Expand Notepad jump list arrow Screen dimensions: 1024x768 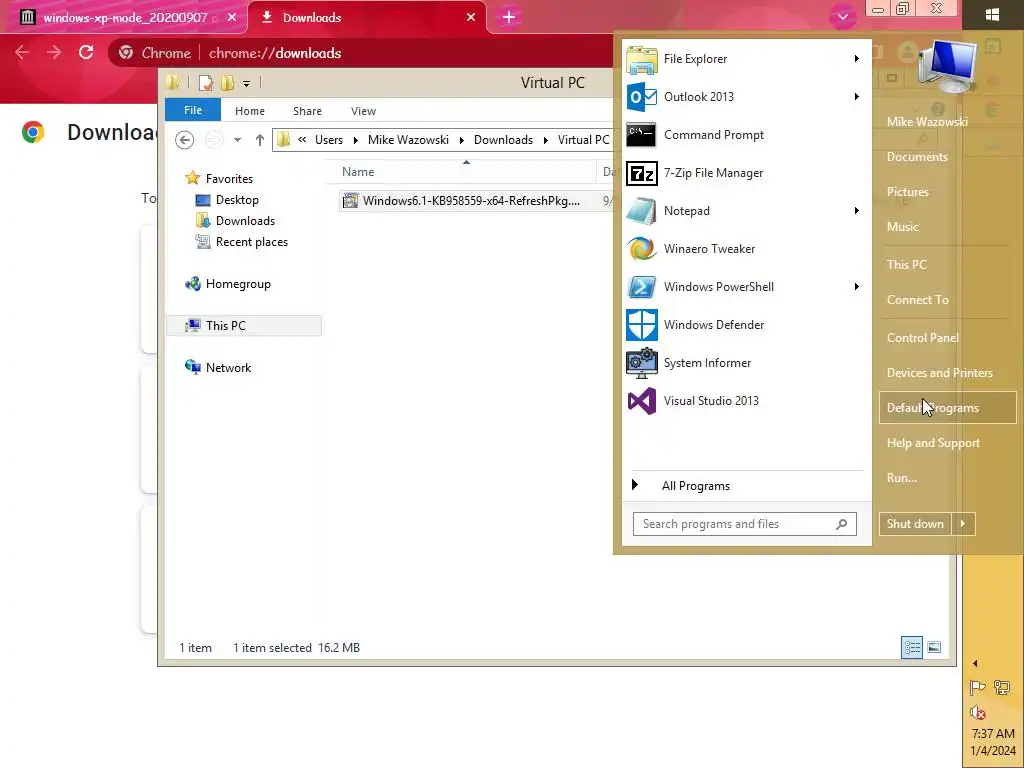tap(857, 210)
